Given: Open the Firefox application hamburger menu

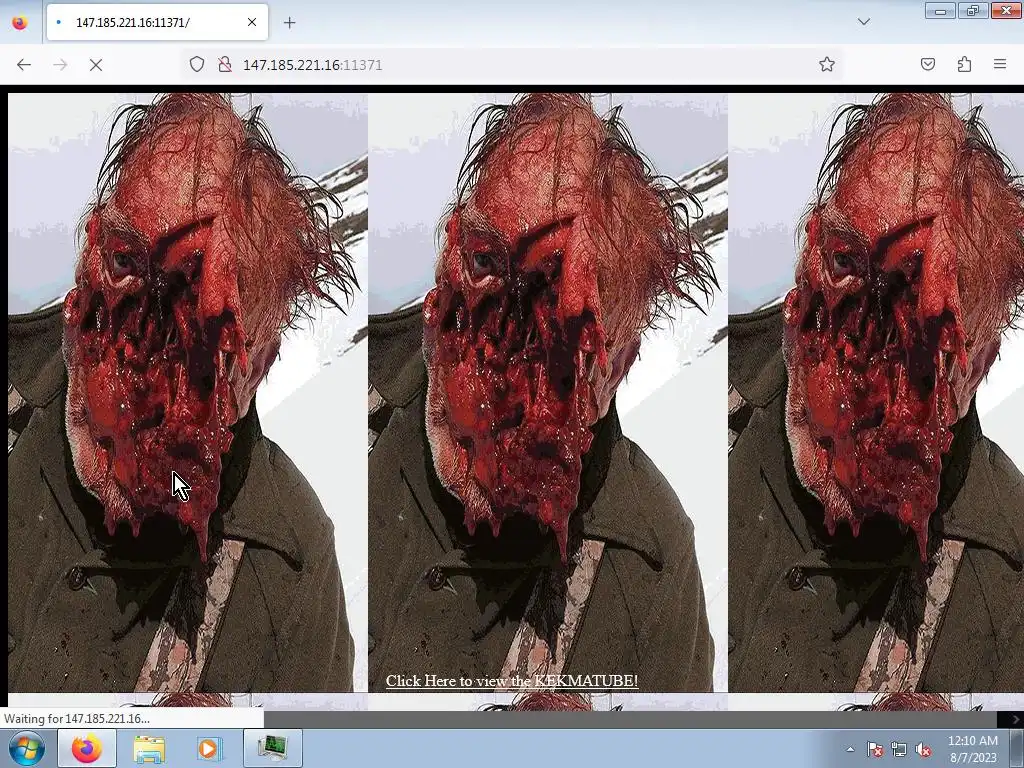Looking at the screenshot, I should coord(1000,64).
